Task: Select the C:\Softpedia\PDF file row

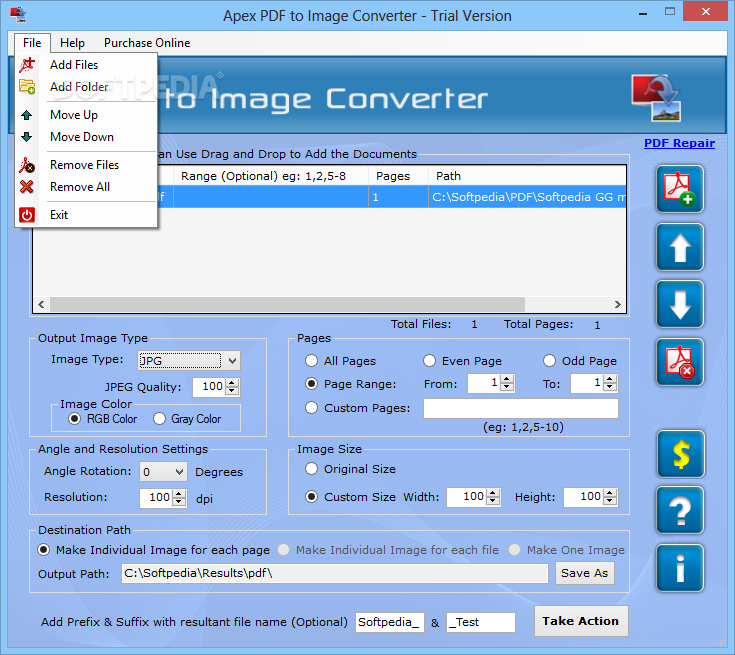Action: pyautogui.click(x=391, y=197)
